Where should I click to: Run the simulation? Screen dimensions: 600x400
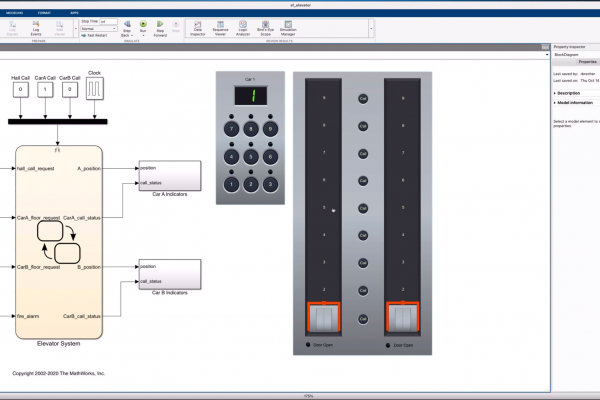point(142,25)
